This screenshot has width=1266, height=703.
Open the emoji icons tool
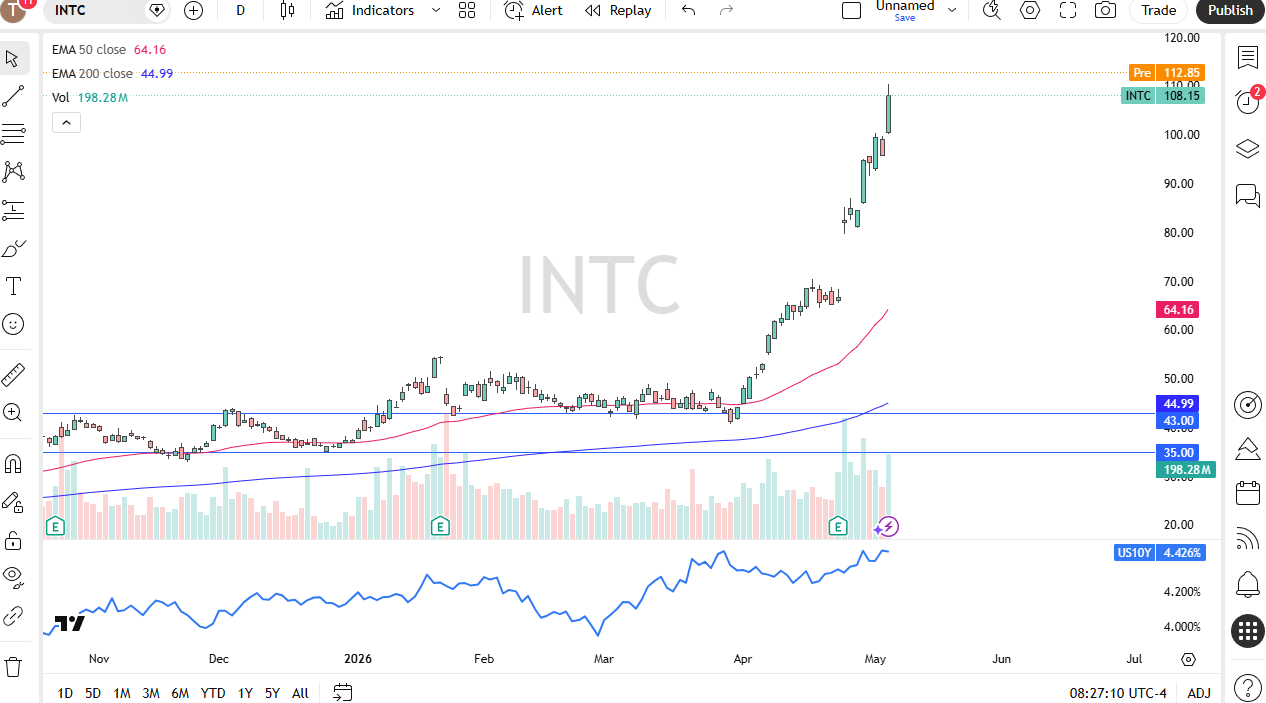pos(13,324)
